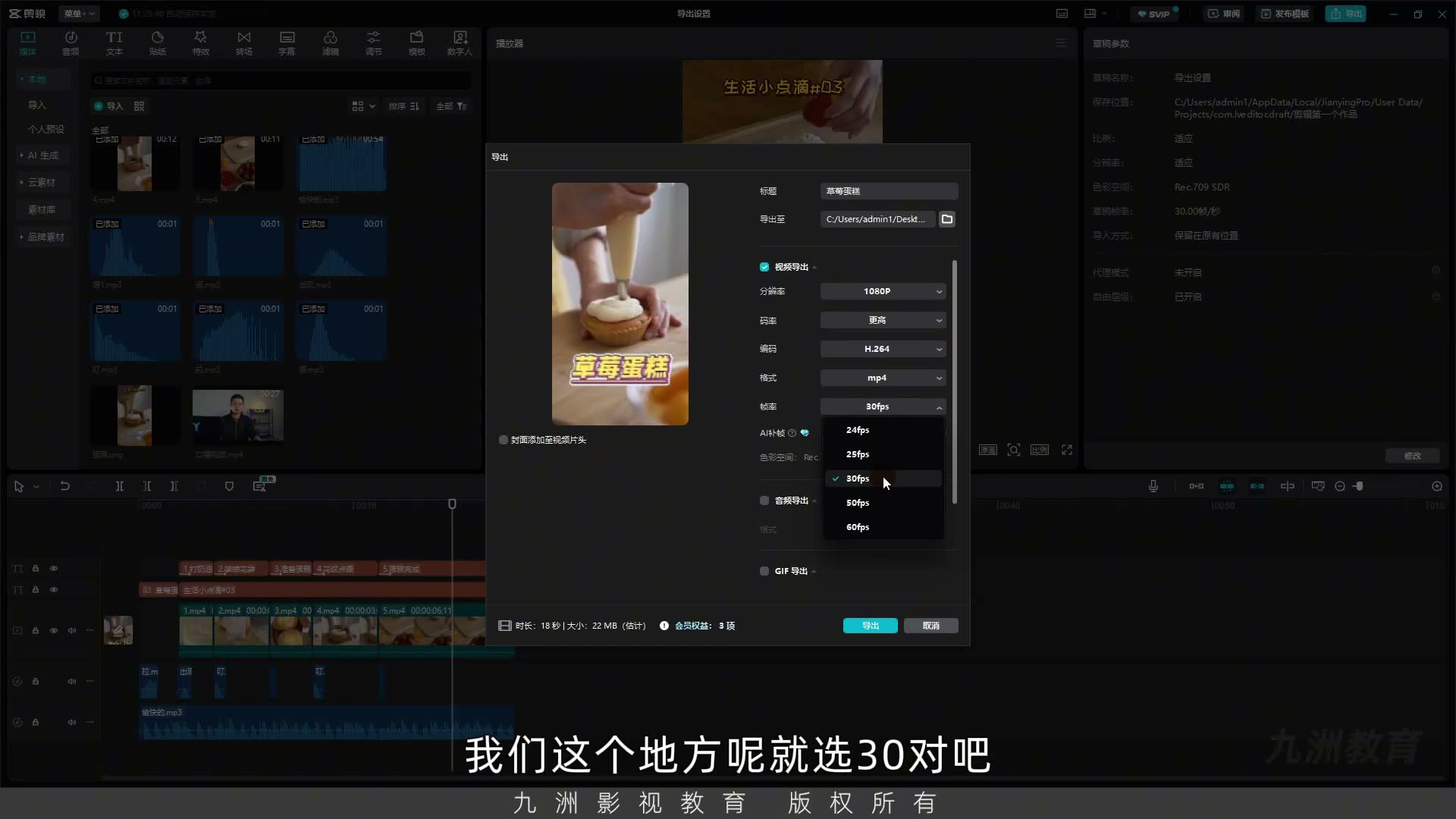Click the split clip tool

point(119,486)
